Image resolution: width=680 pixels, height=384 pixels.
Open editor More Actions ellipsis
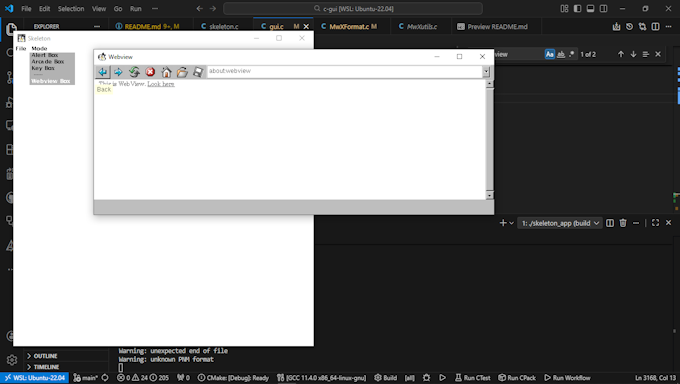(x=668, y=26)
